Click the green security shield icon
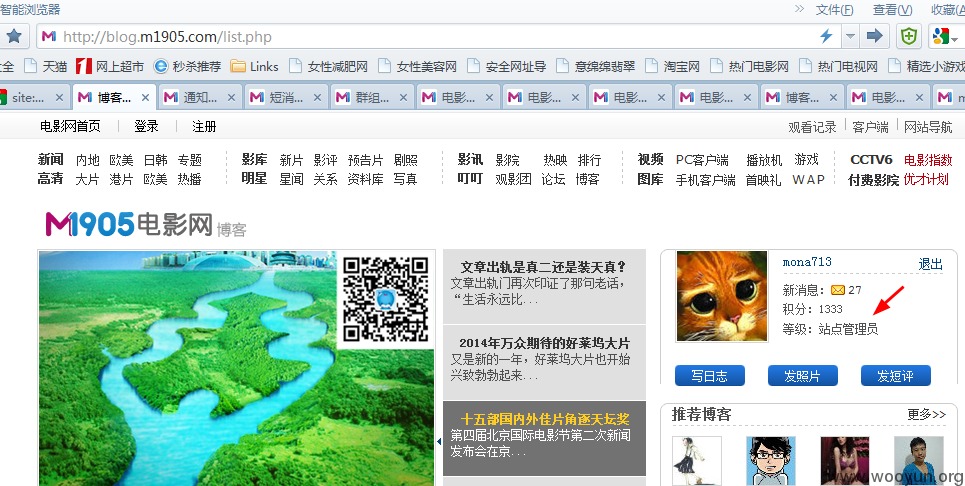Screen dimensions: 965x486 pyautogui.click(x=909, y=36)
